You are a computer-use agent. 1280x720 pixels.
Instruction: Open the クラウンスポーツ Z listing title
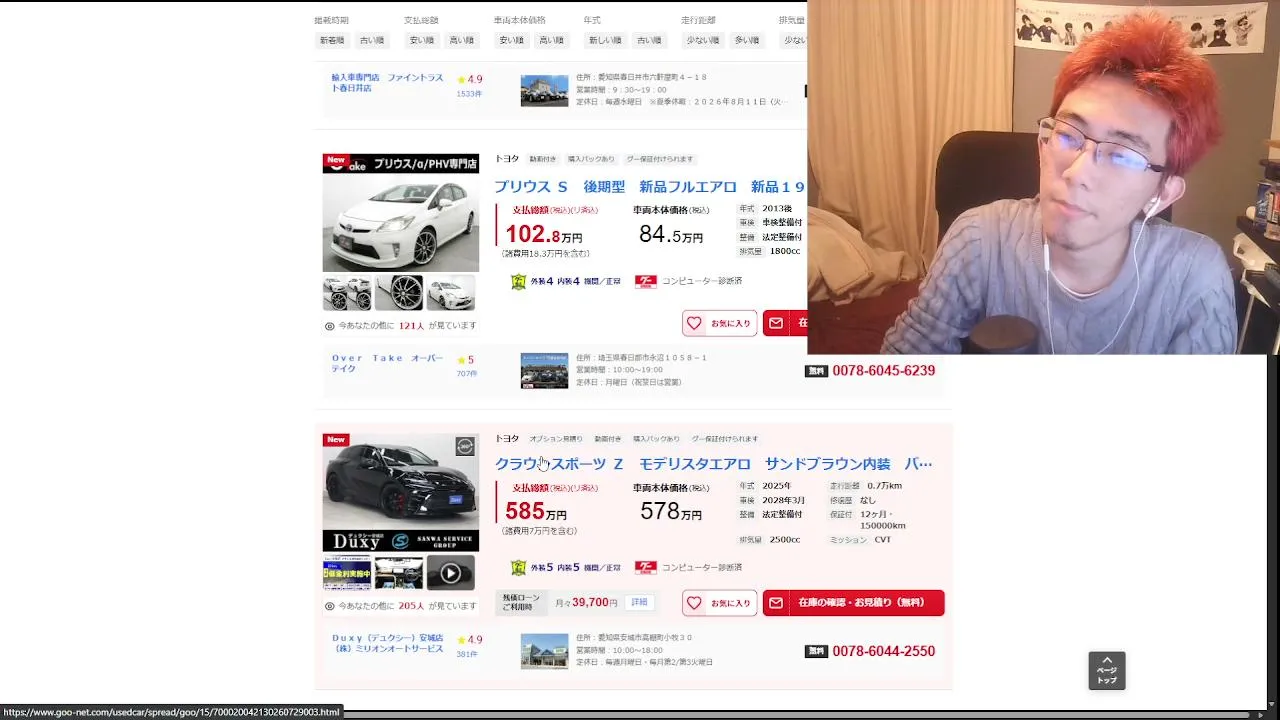coord(713,464)
